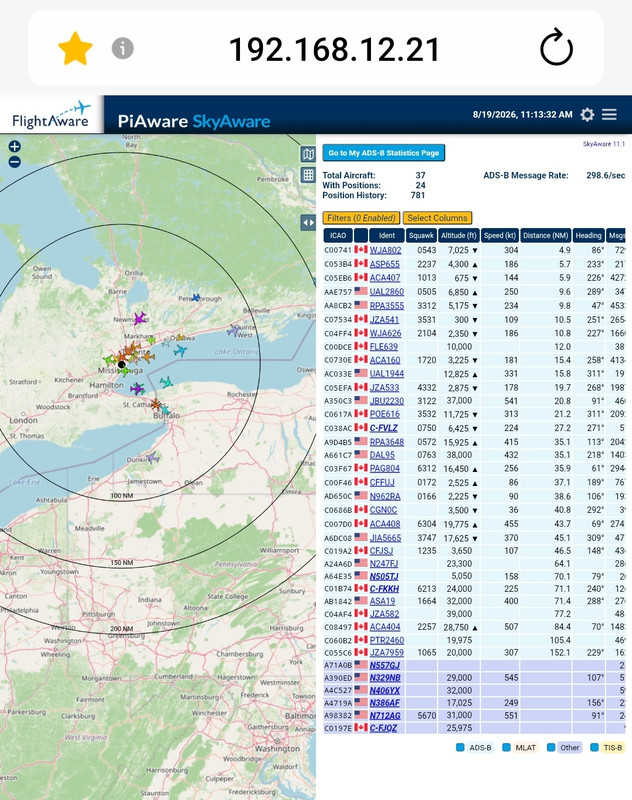
Task: Open flight WJA802 link
Action: coord(385,251)
